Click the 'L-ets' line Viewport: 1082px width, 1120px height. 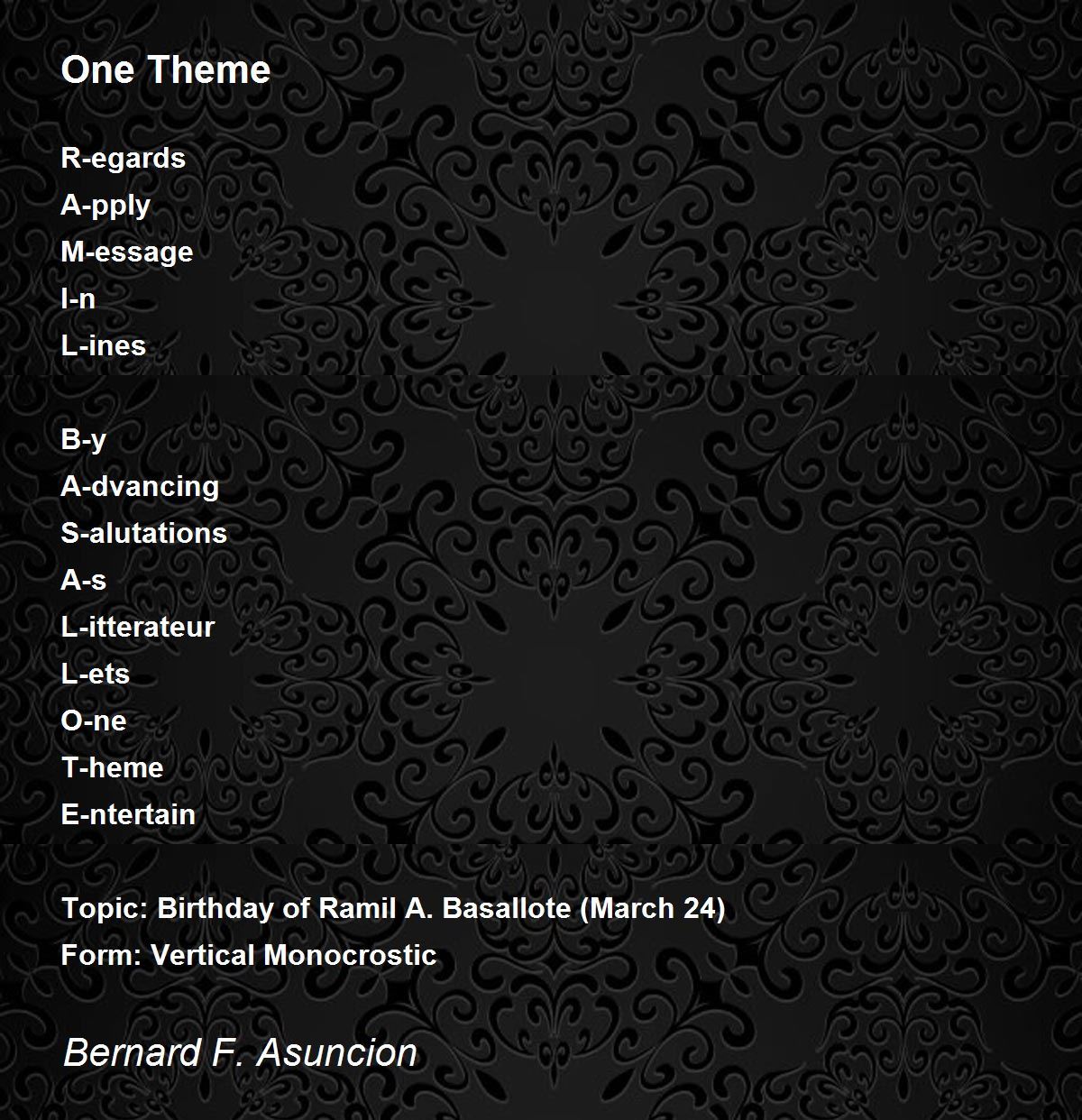coord(96,674)
